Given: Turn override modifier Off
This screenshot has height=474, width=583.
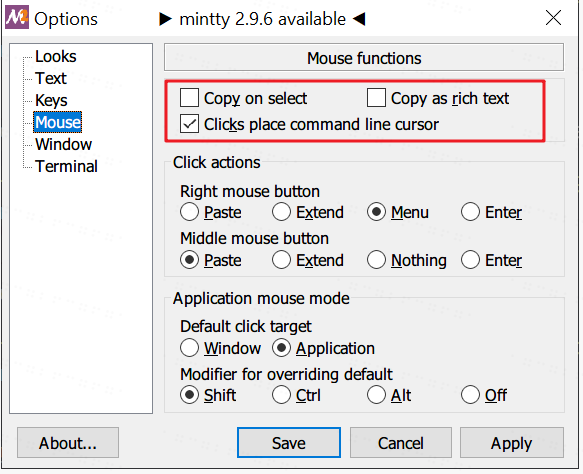Looking at the screenshot, I should pyautogui.click(x=484, y=395).
